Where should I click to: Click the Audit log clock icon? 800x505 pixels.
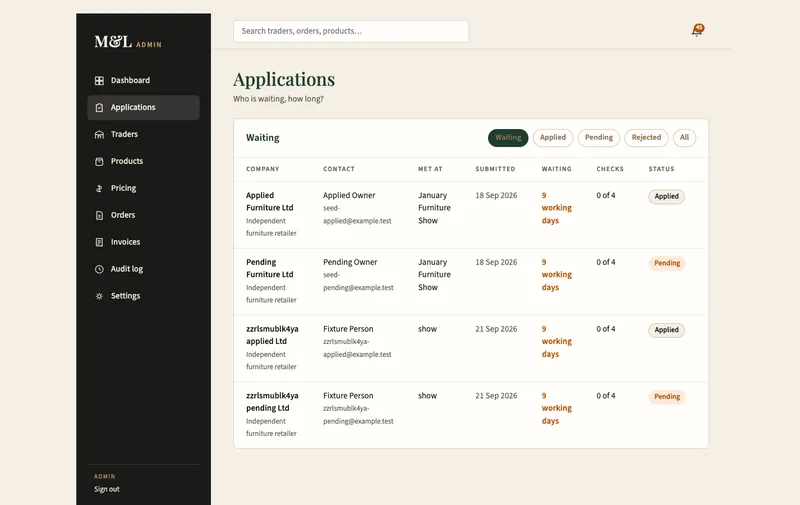pyautogui.click(x=99, y=269)
